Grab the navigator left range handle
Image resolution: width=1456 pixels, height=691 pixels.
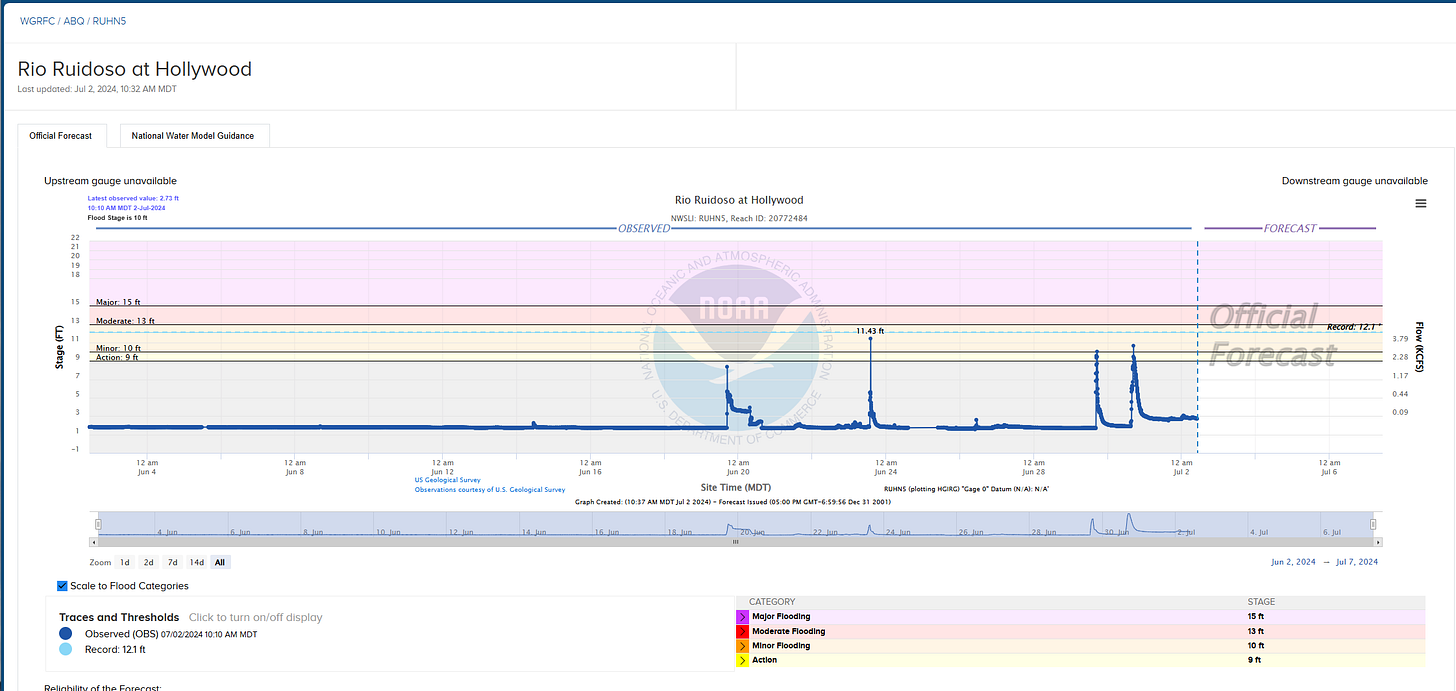tap(98, 523)
